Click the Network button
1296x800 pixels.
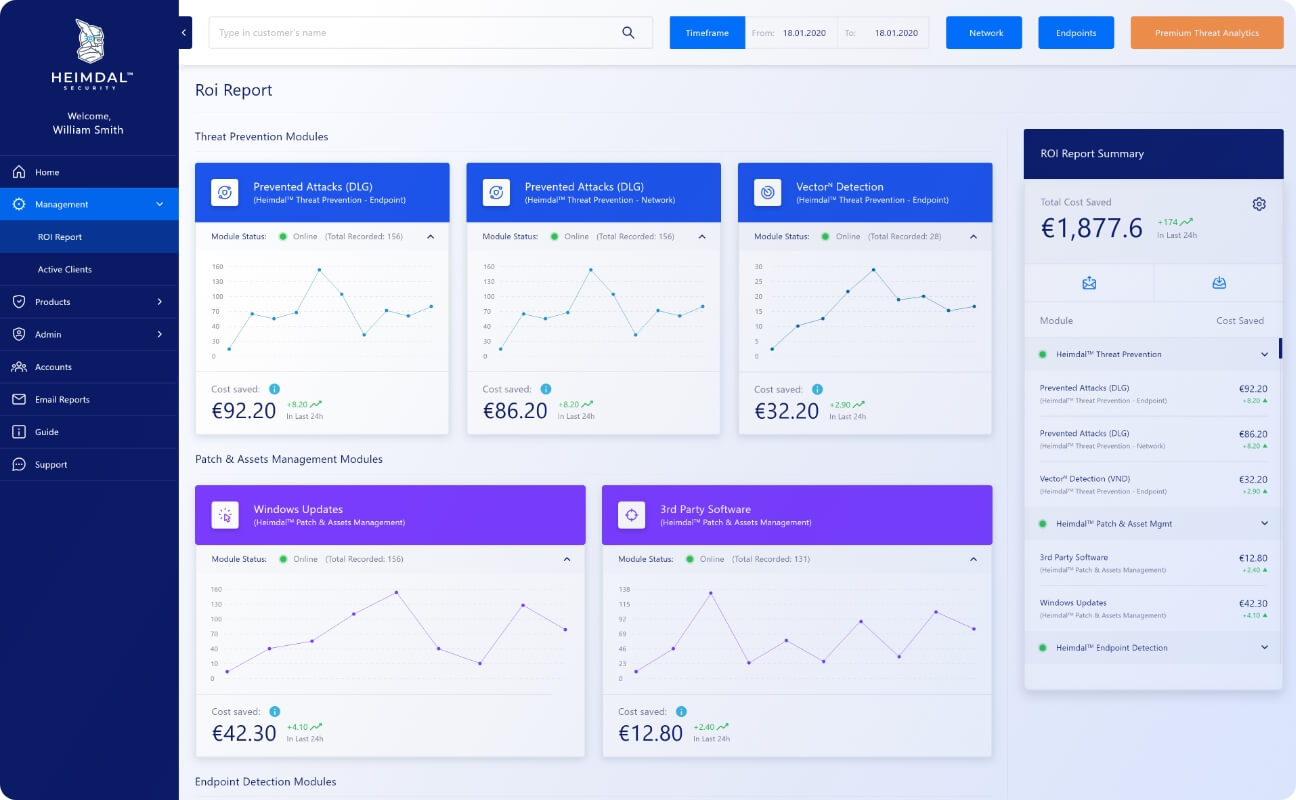point(986,33)
